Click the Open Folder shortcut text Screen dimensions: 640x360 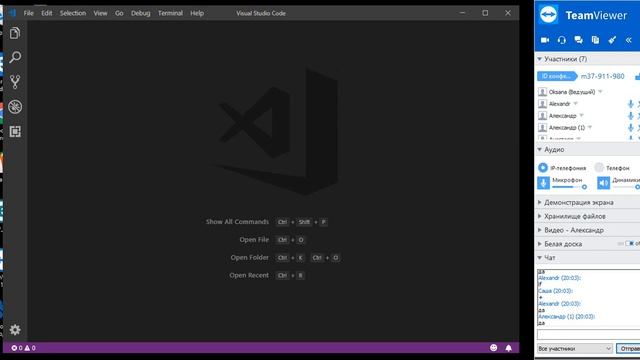point(250,258)
